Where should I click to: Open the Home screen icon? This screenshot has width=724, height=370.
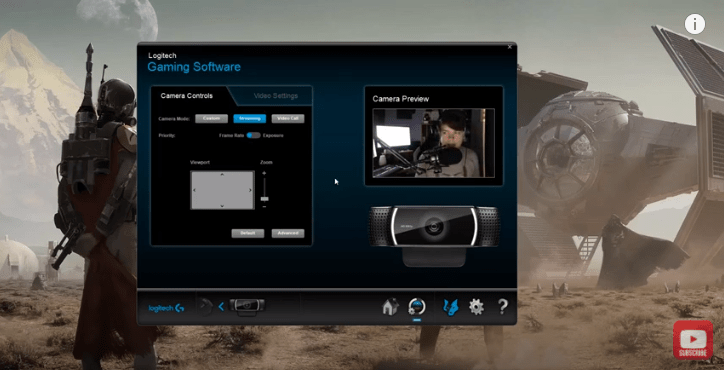[391, 306]
